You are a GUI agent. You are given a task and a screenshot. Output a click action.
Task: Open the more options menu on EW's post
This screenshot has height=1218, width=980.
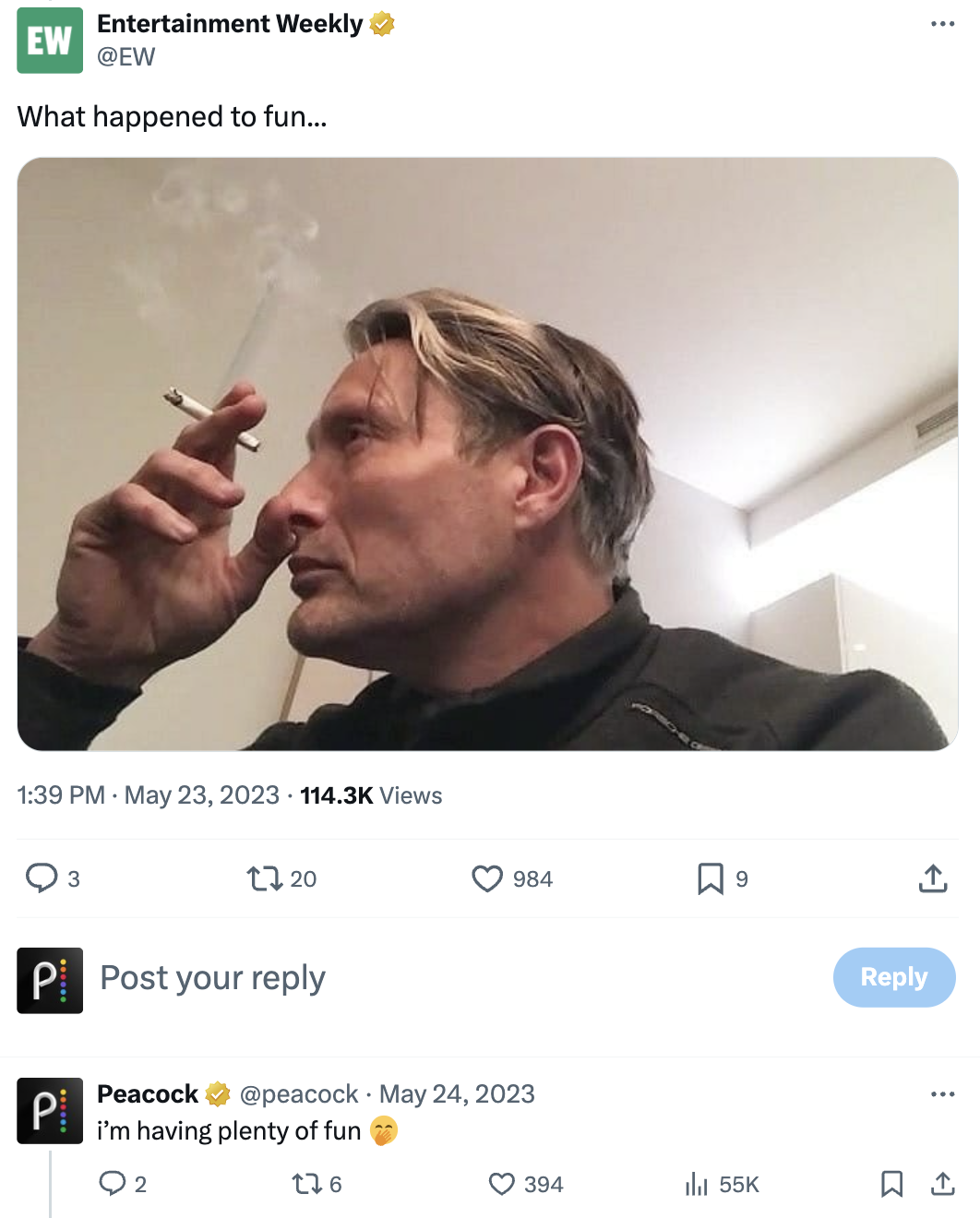click(x=942, y=24)
